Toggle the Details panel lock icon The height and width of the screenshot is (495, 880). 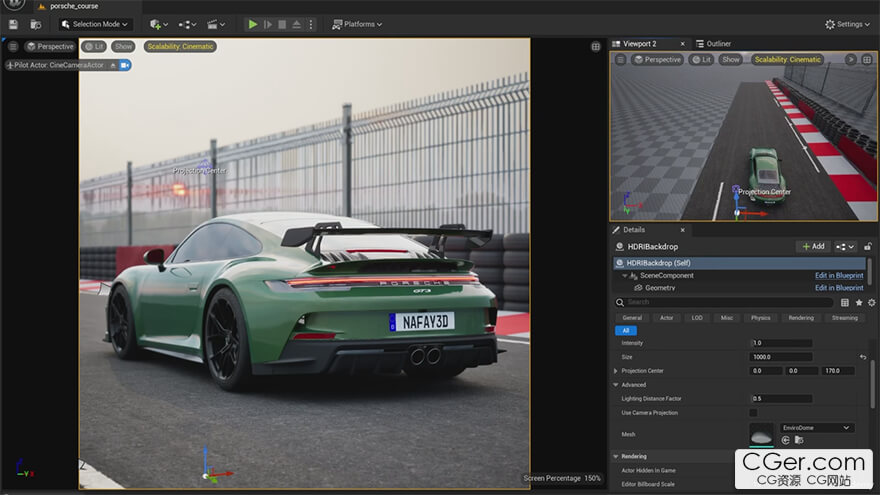868,246
